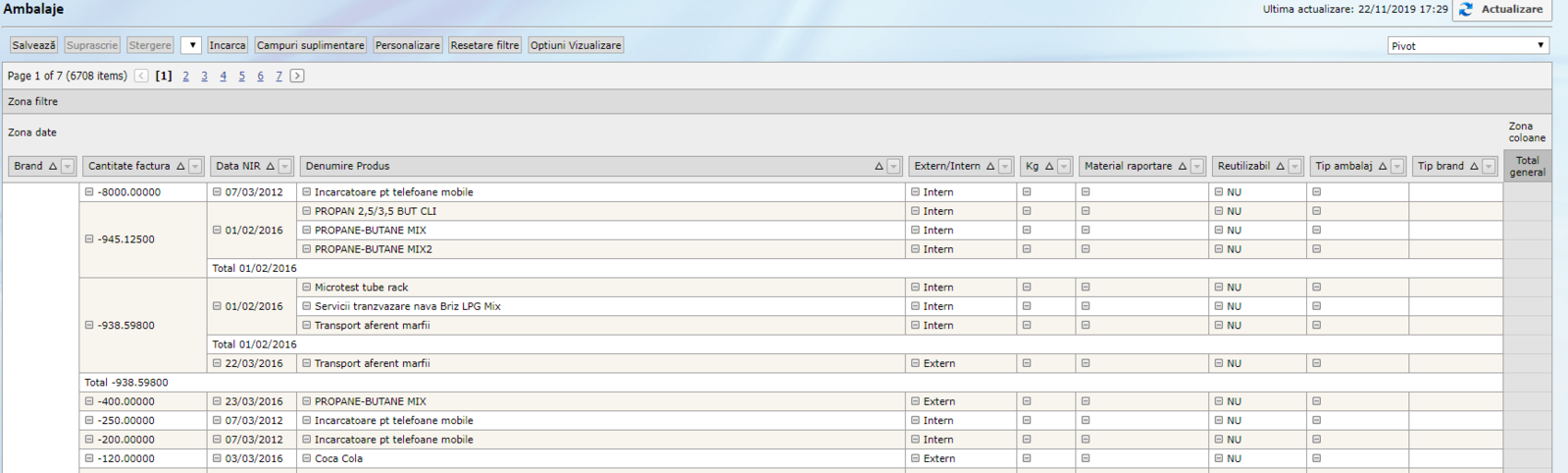Collapse the Coca Cola product row
This screenshot has height=473, width=1568.
(x=307, y=458)
